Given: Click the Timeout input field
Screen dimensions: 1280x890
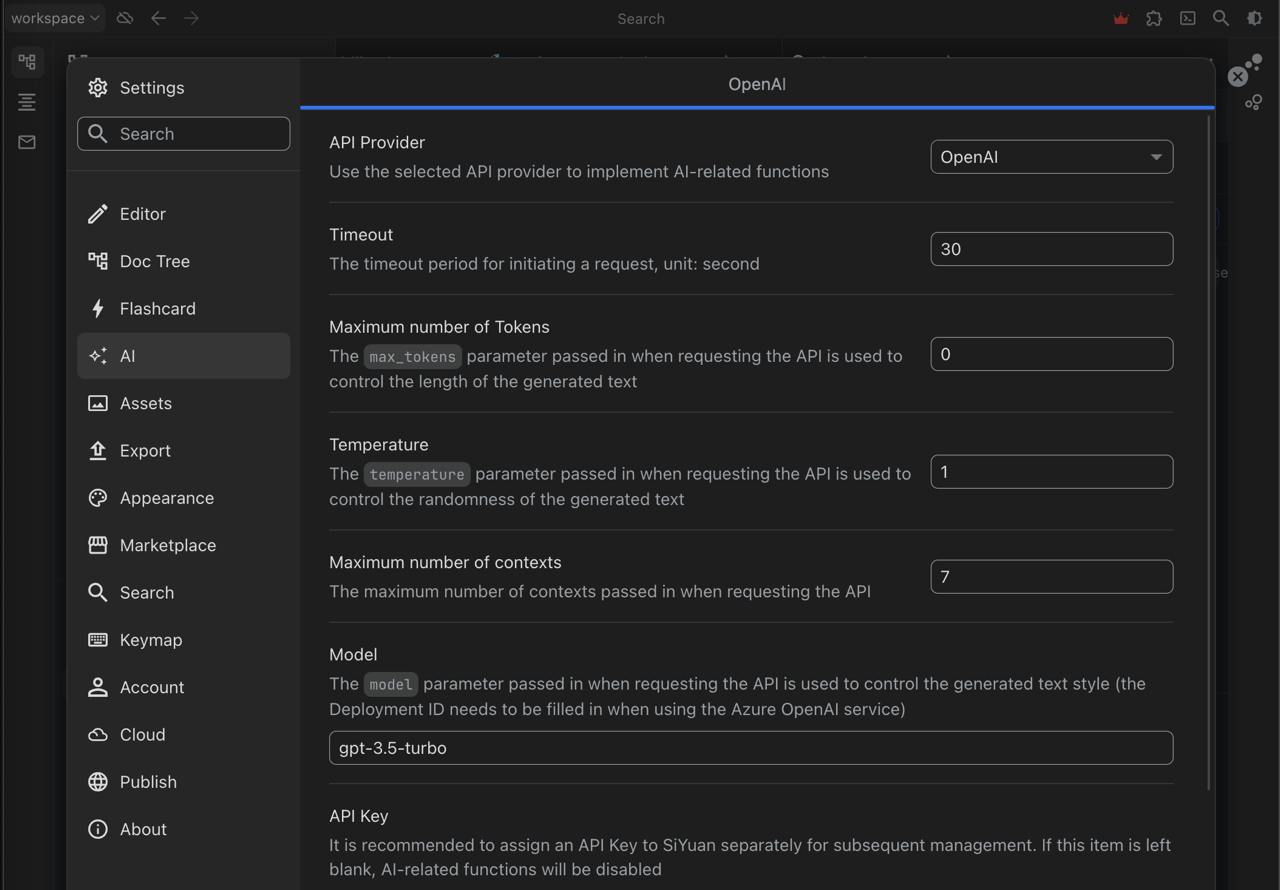Looking at the screenshot, I should (1051, 249).
